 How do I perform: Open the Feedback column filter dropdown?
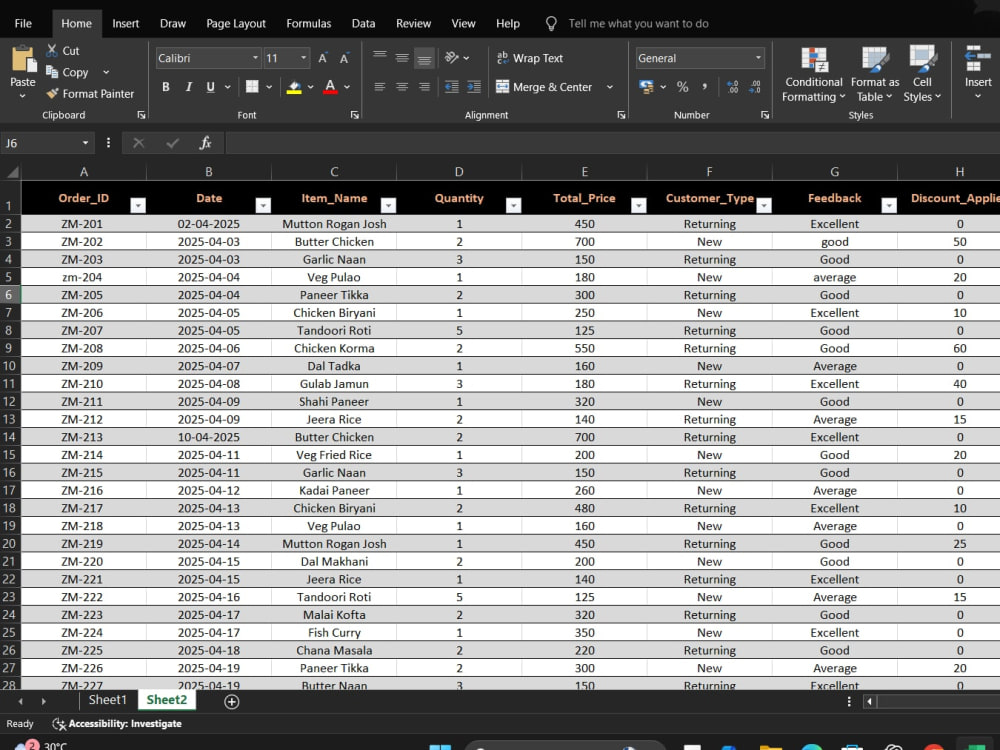[889, 205]
